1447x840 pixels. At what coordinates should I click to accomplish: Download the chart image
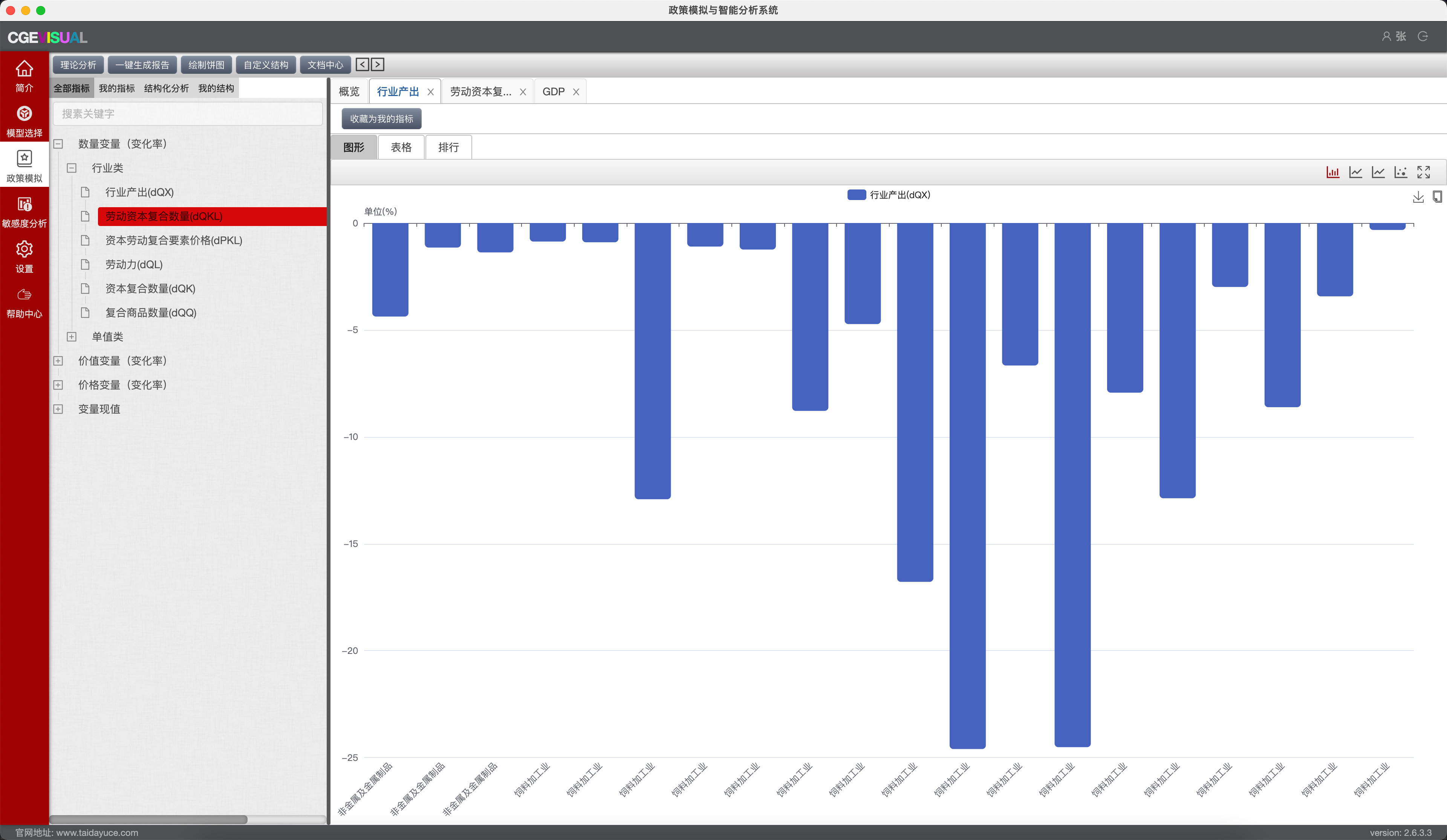[1418, 197]
